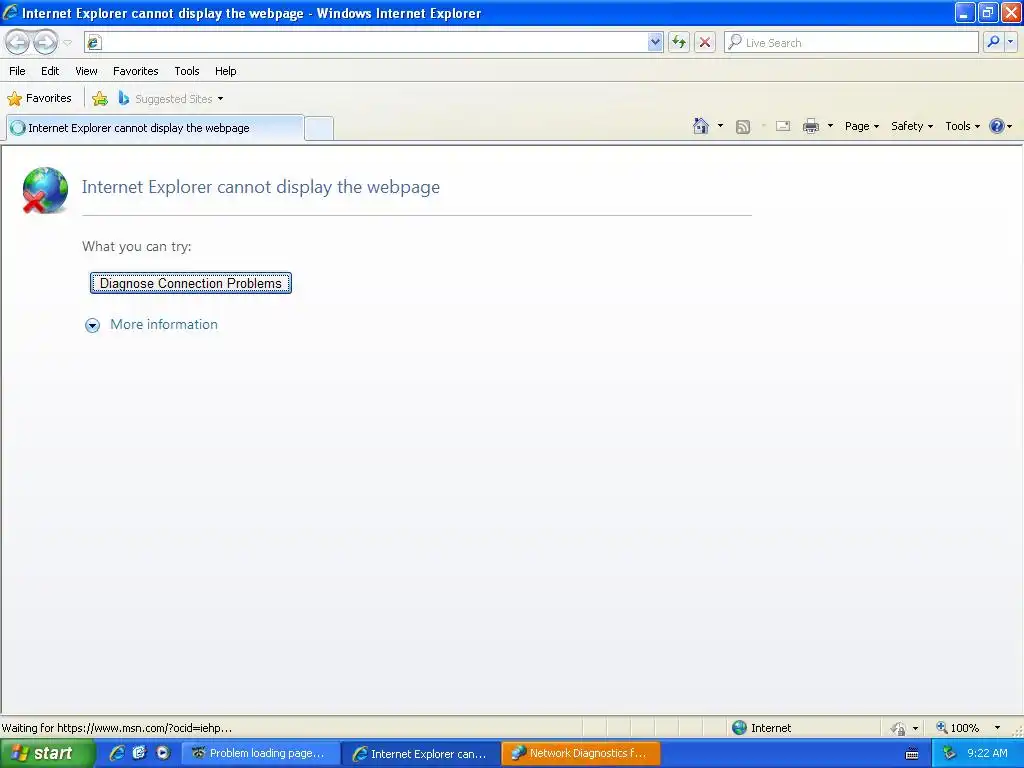Viewport: 1024px width, 768px height.
Task: Click the network tray icon
Action: (949, 753)
